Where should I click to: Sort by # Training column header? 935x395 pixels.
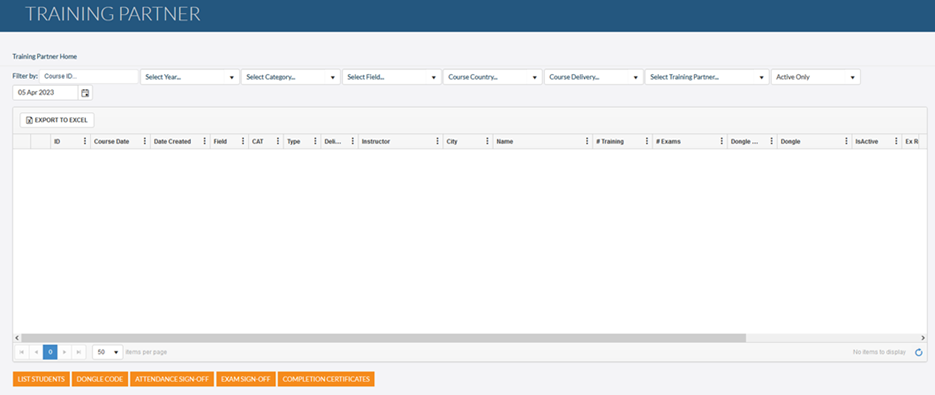tap(609, 142)
